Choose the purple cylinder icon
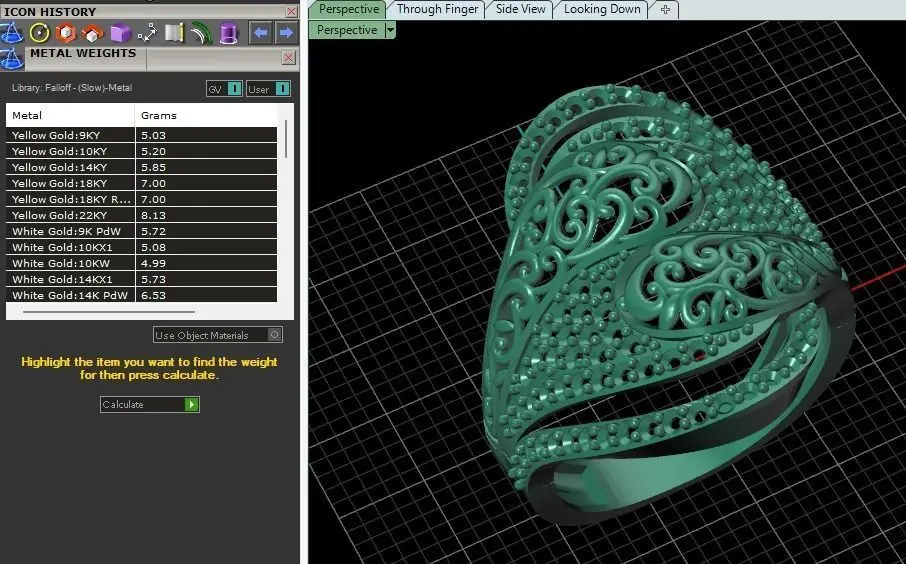906x564 pixels. 228,33
